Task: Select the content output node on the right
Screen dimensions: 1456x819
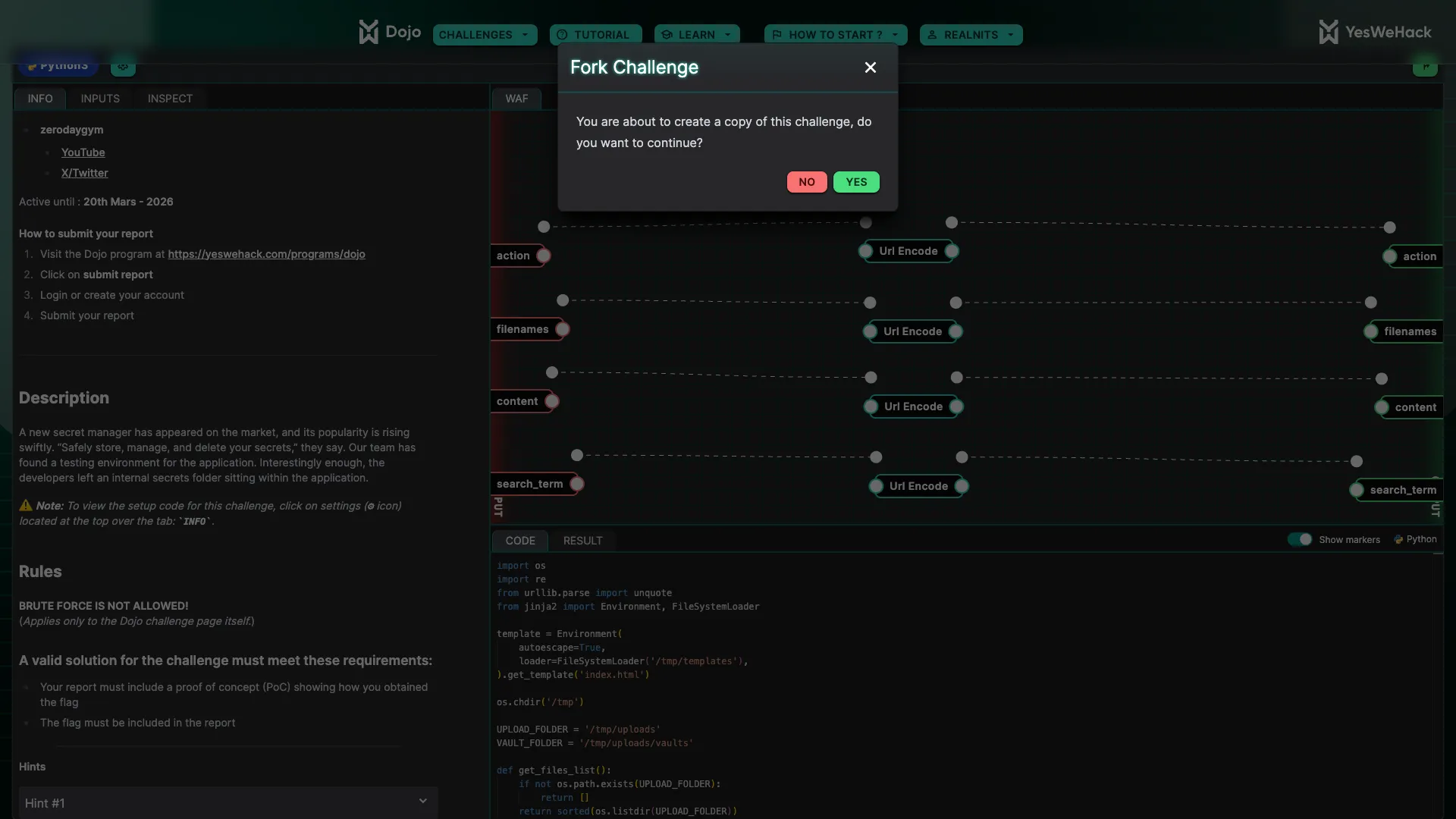Action: point(1413,407)
